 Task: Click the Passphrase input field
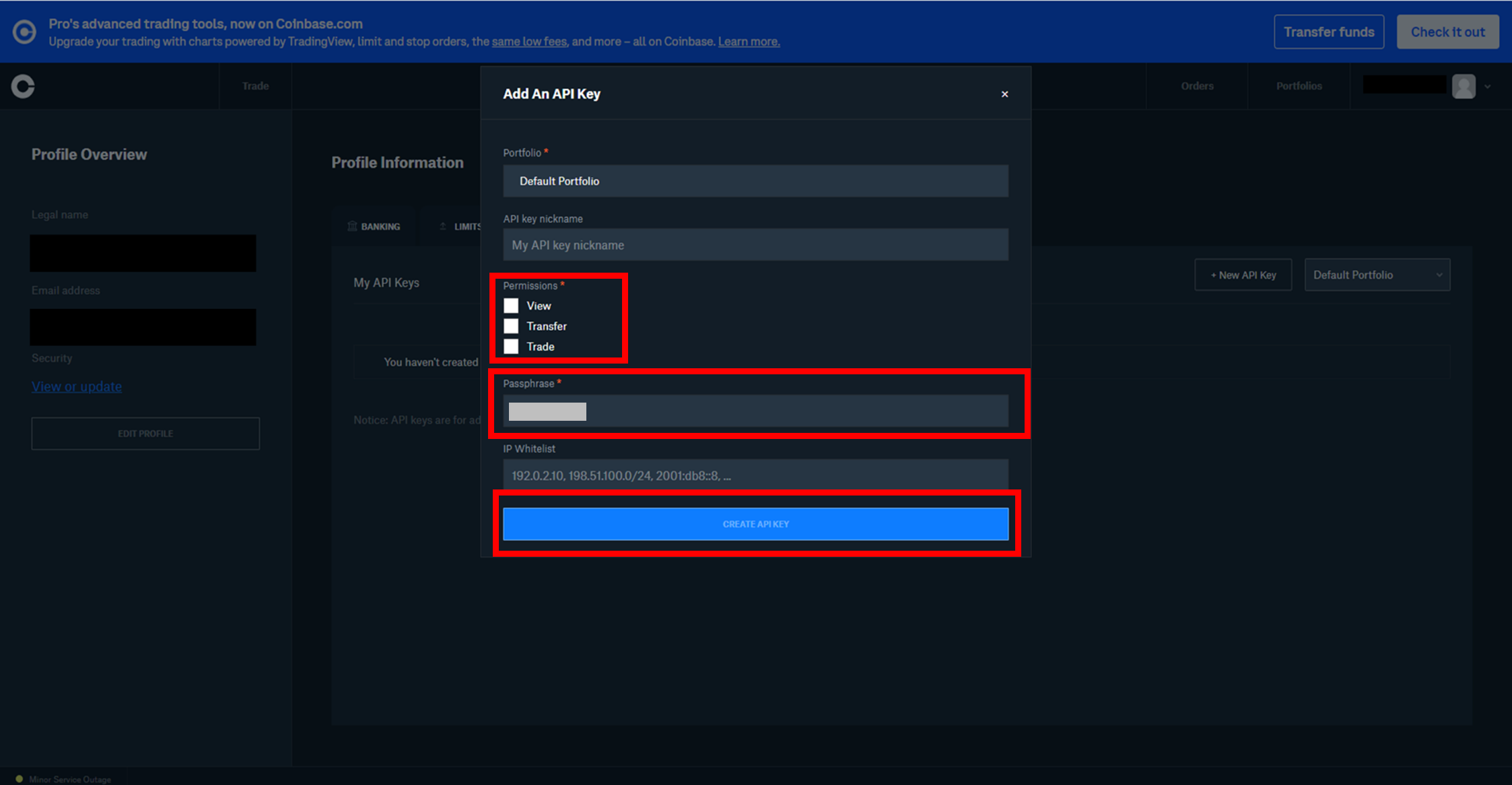tap(755, 412)
